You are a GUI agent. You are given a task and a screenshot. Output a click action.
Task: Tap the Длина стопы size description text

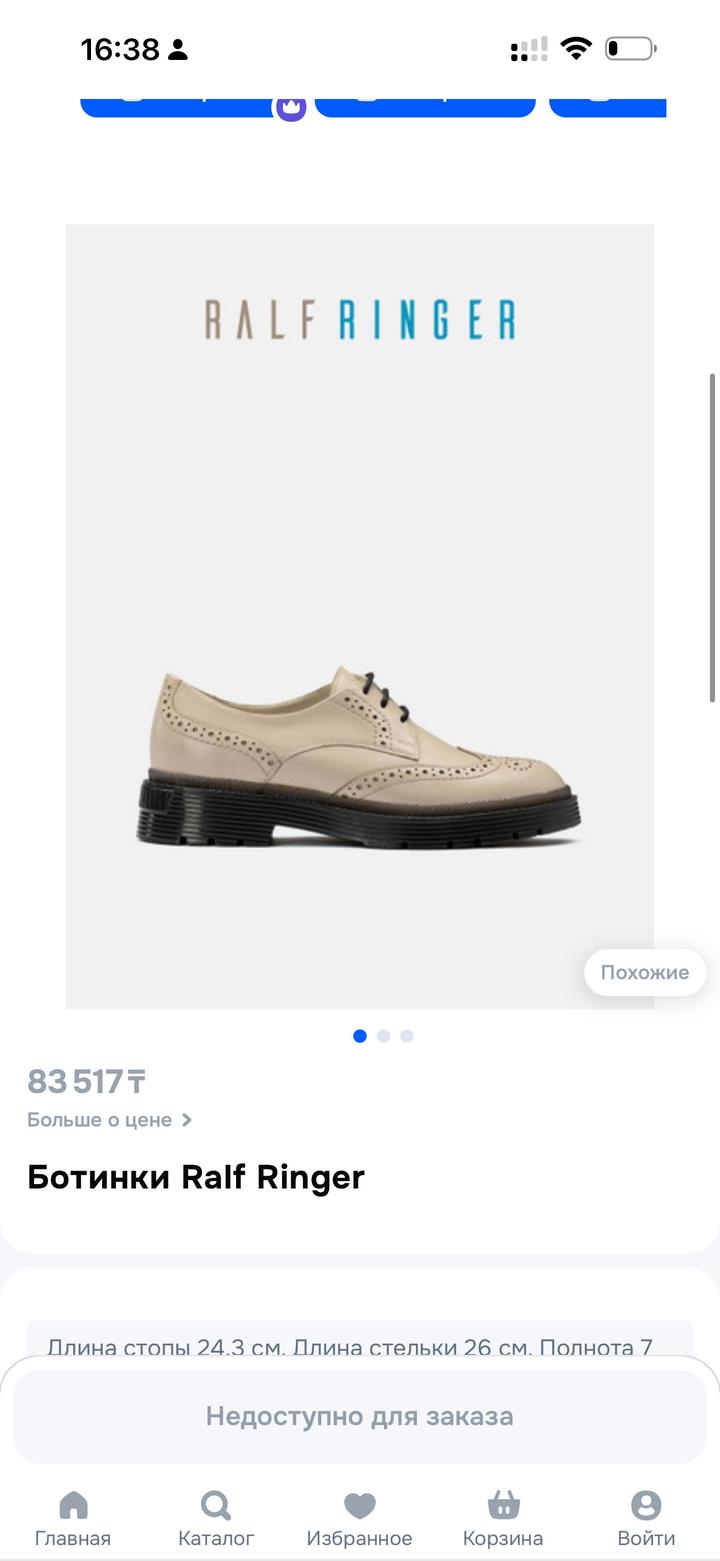tap(349, 1346)
